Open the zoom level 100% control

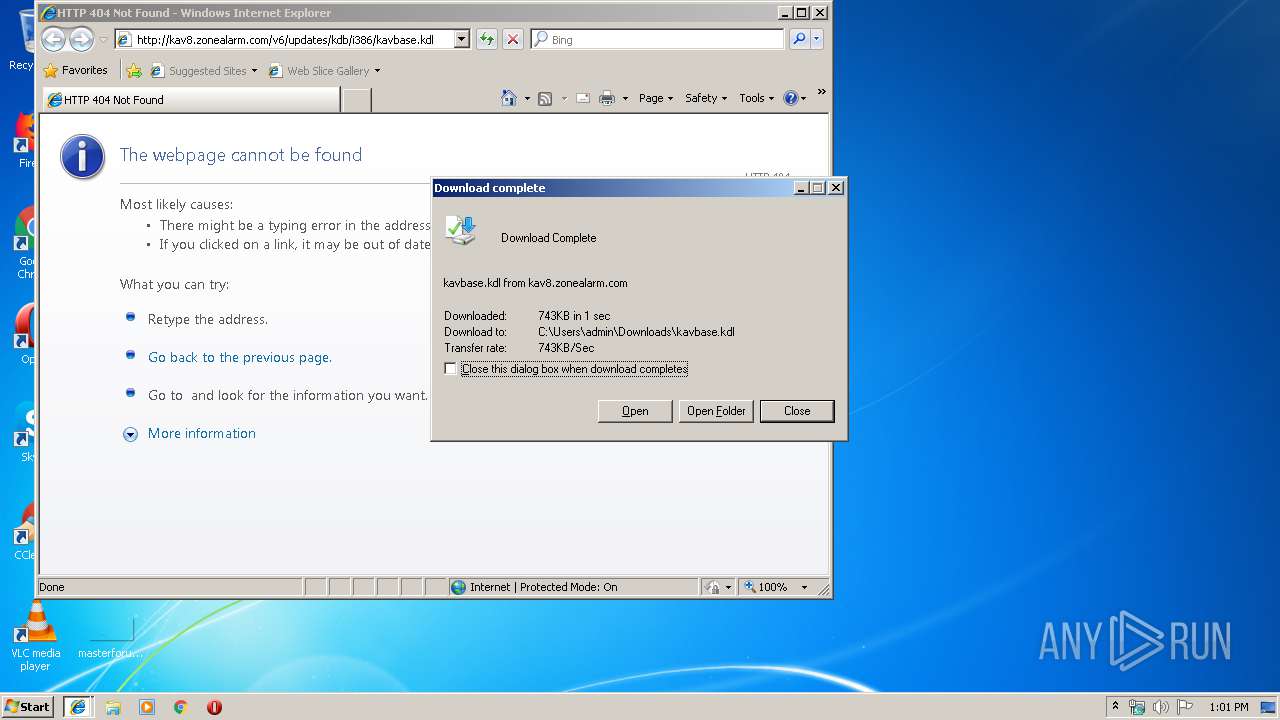(776, 587)
